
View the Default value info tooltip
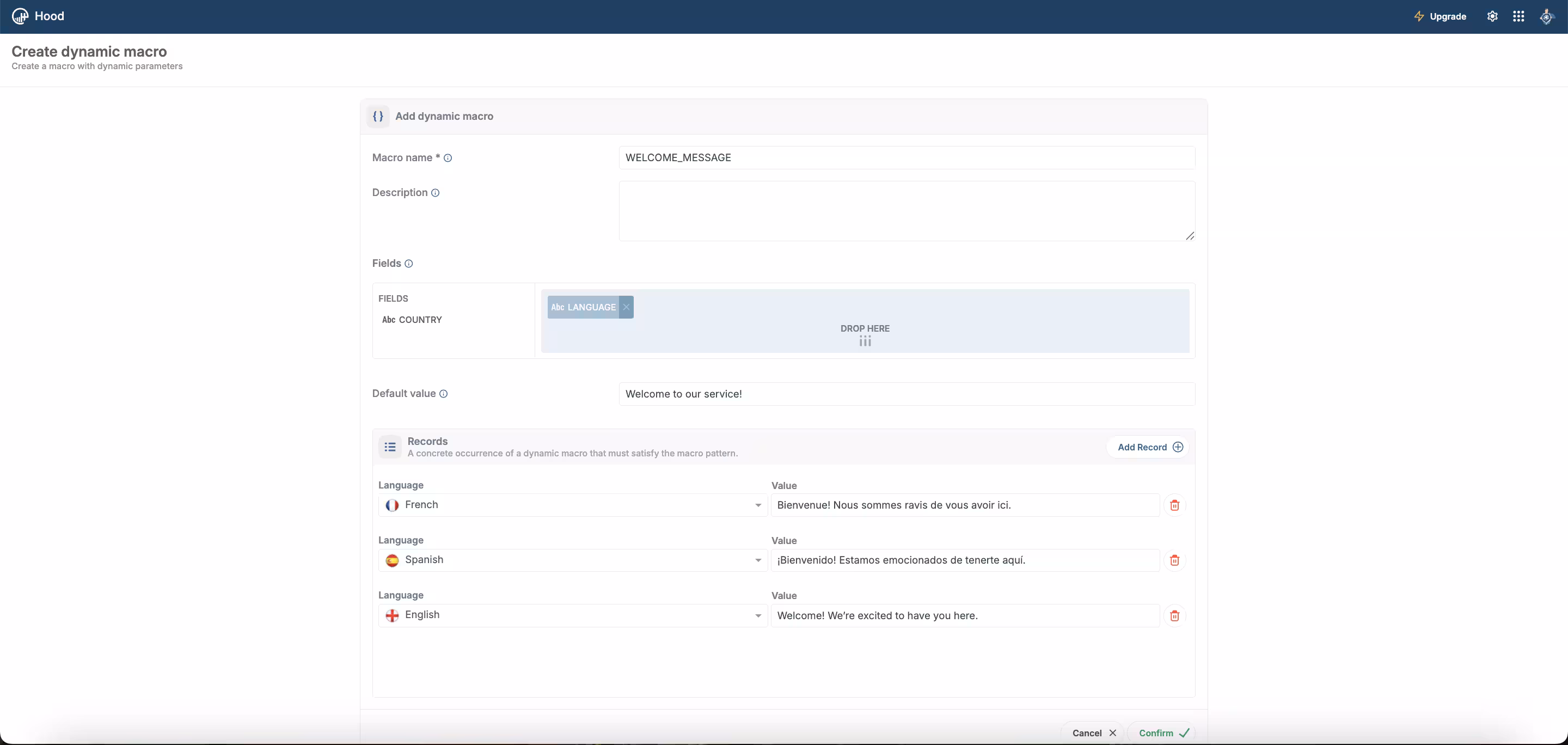click(x=444, y=393)
